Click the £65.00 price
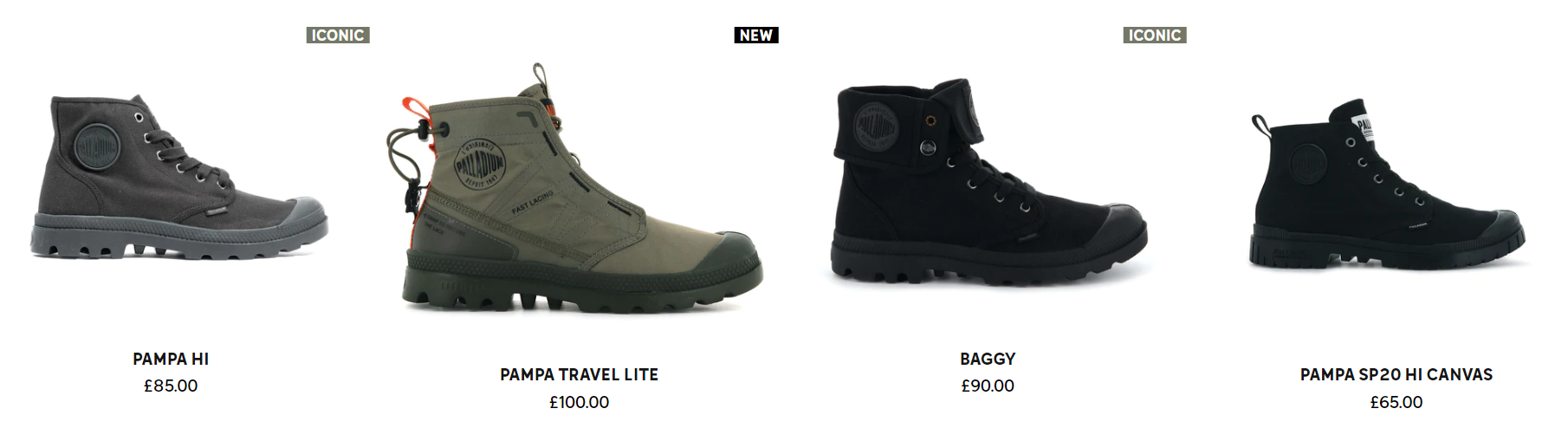 (x=1396, y=402)
